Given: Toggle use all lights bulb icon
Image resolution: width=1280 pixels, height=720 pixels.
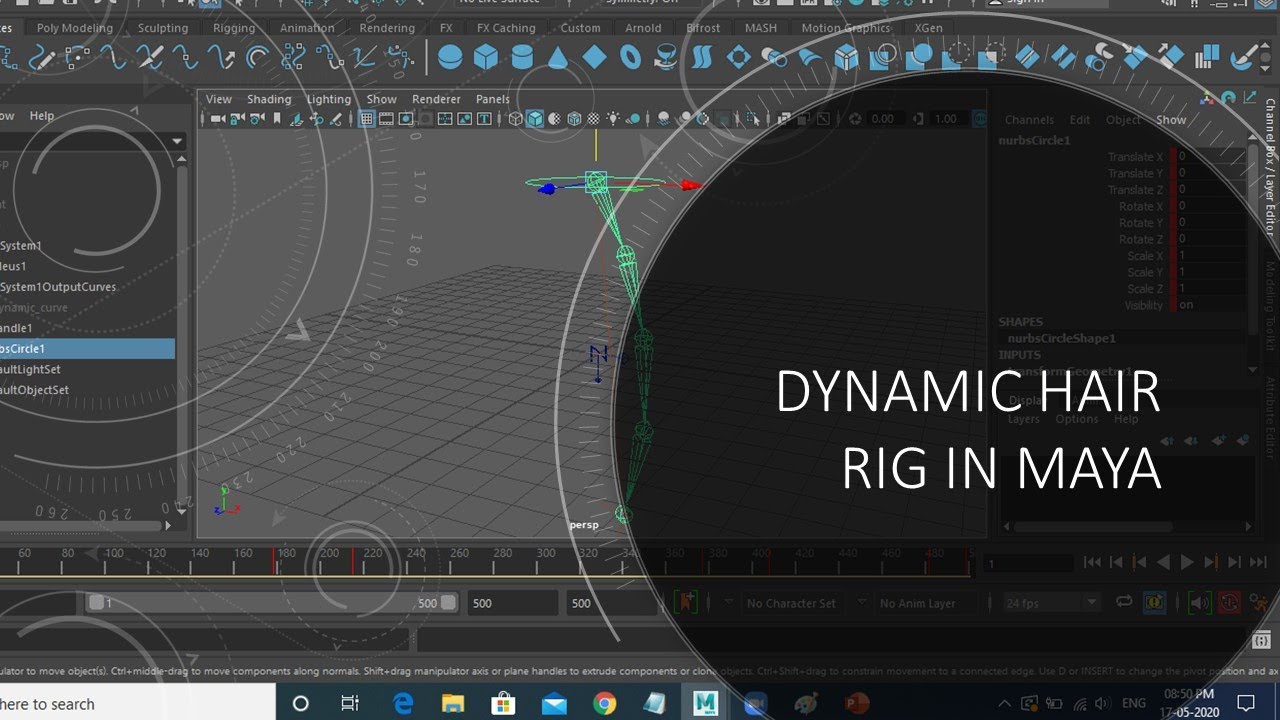Looking at the screenshot, I should pyautogui.click(x=614, y=119).
